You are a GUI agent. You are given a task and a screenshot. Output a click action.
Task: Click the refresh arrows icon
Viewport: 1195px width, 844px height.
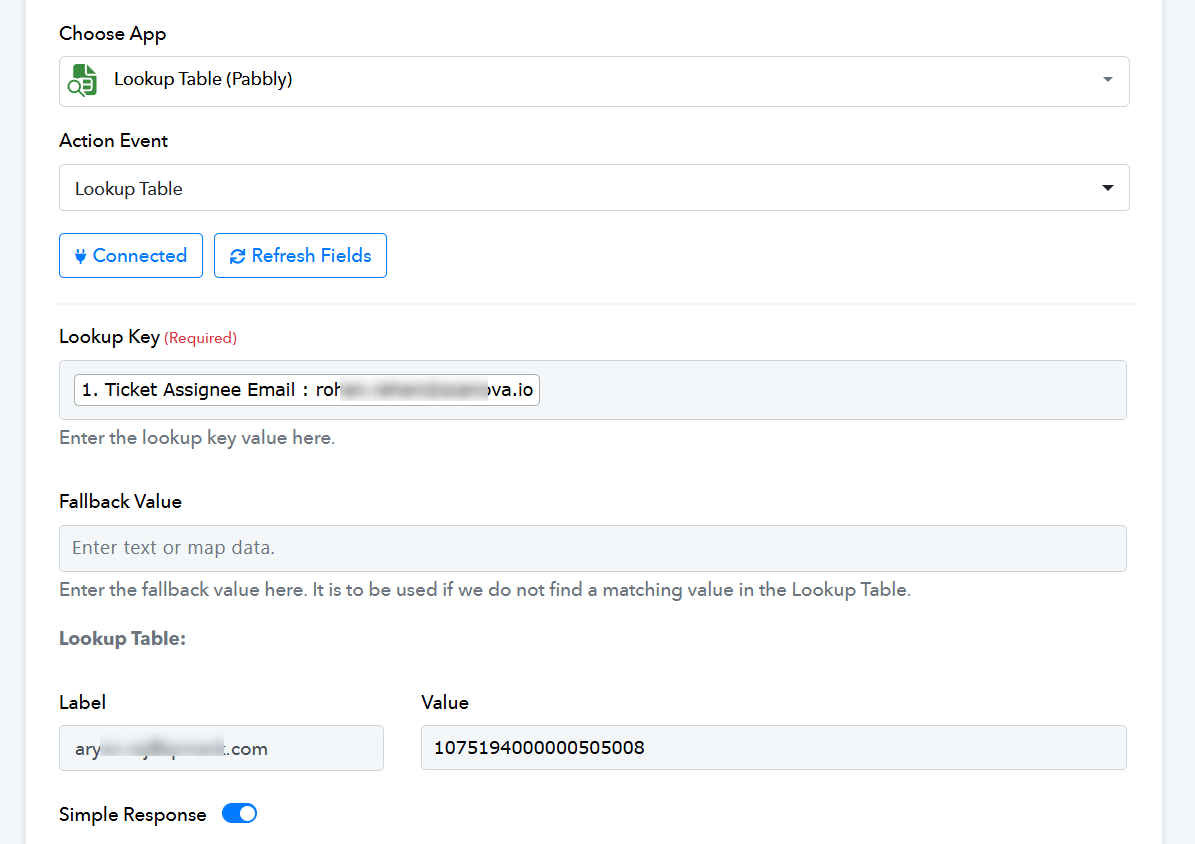[237, 256]
